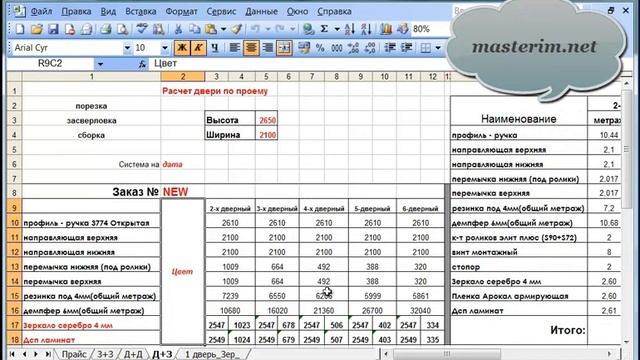The width and height of the screenshot is (640, 360).
Task: Expand Paste options arrow
Action: [x=223, y=29]
